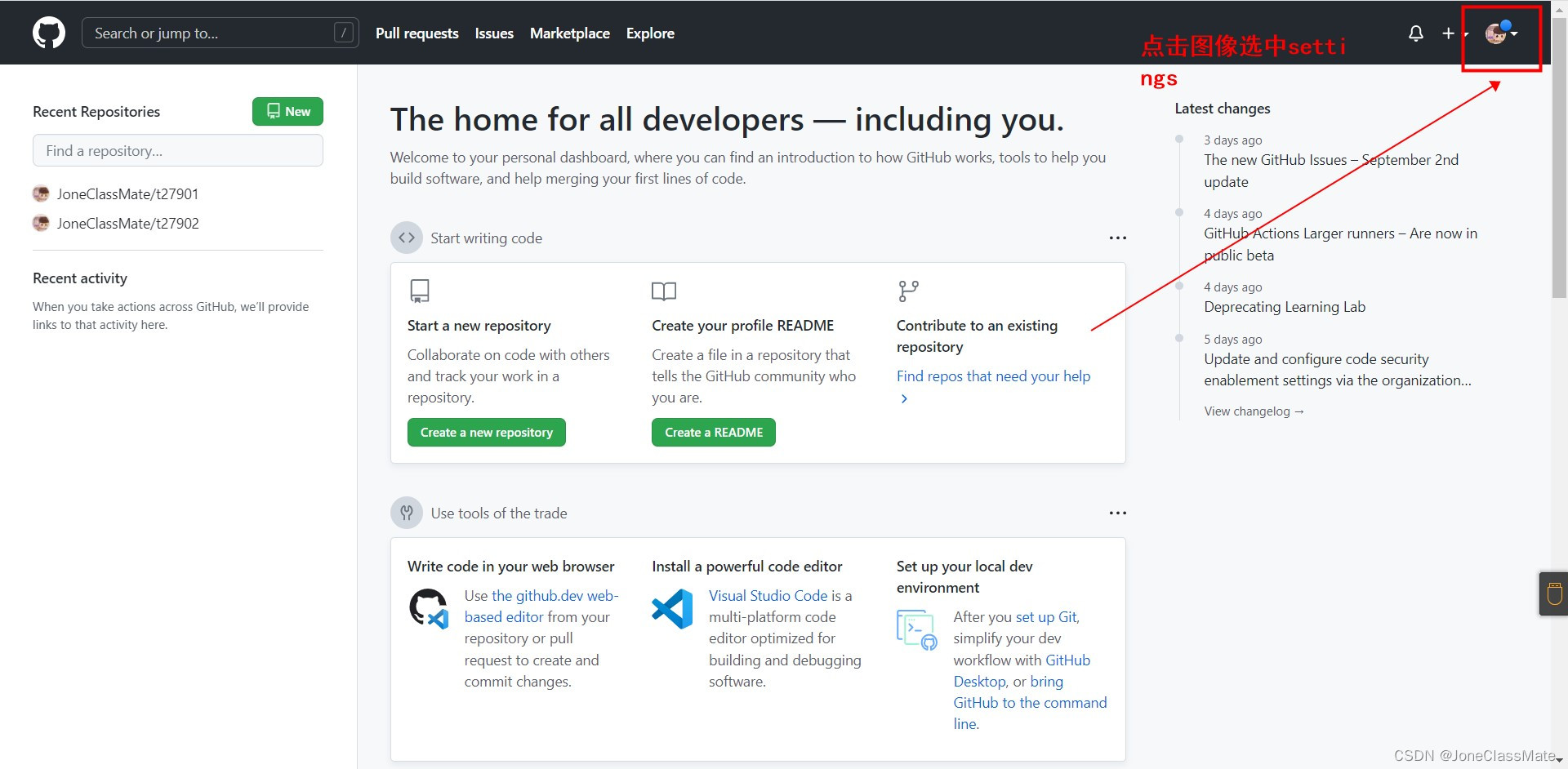Open JoneClassMate/t27902 repository
1568x769 pixels.
tap(127, 224)
